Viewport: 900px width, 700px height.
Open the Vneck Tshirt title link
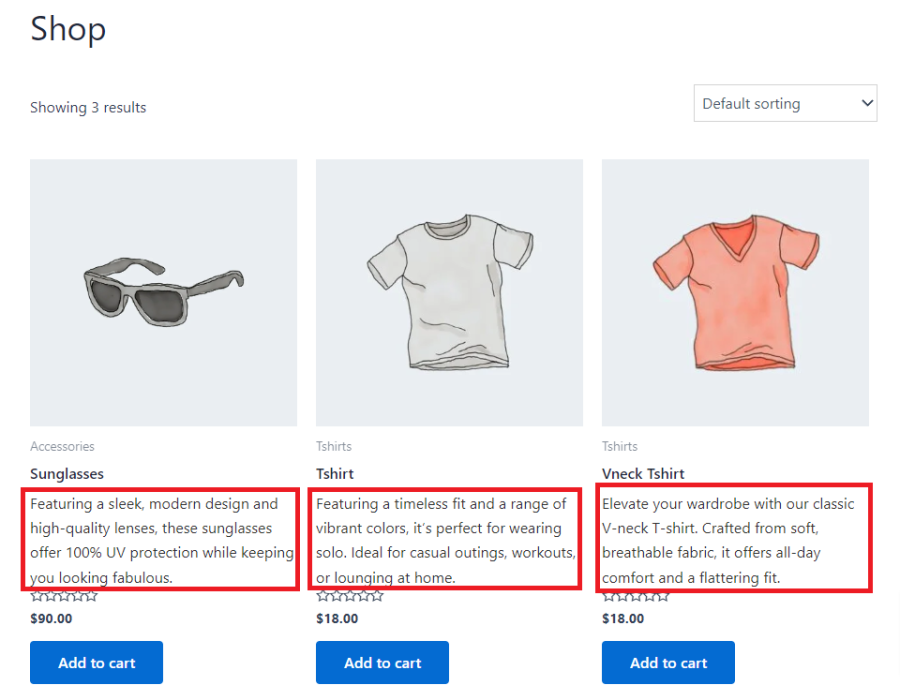[643, 474]
